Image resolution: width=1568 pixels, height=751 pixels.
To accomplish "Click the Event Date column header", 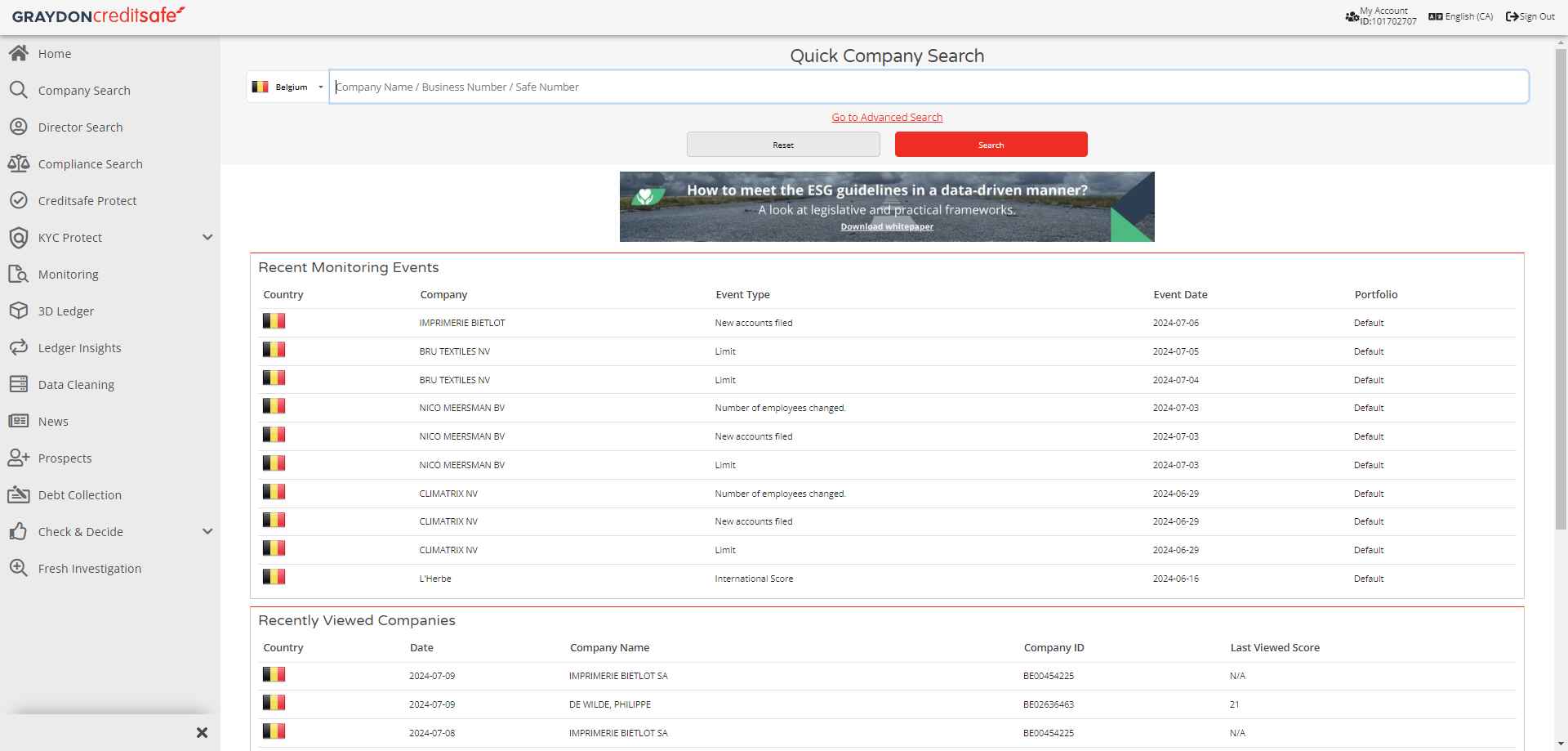I will [x=1180, y=294].
